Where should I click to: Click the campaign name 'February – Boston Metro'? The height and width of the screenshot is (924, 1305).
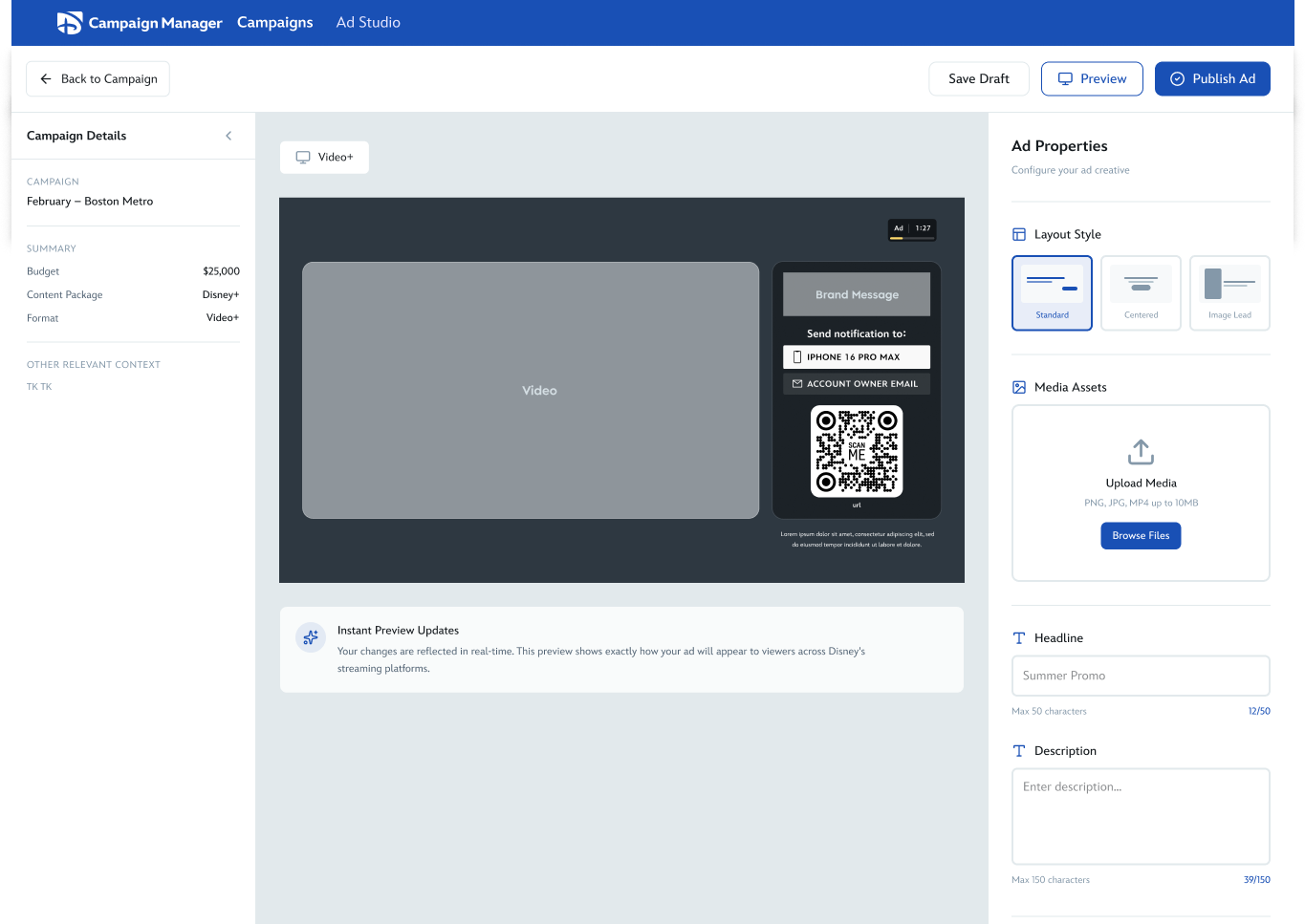click(x=90, y=202)
